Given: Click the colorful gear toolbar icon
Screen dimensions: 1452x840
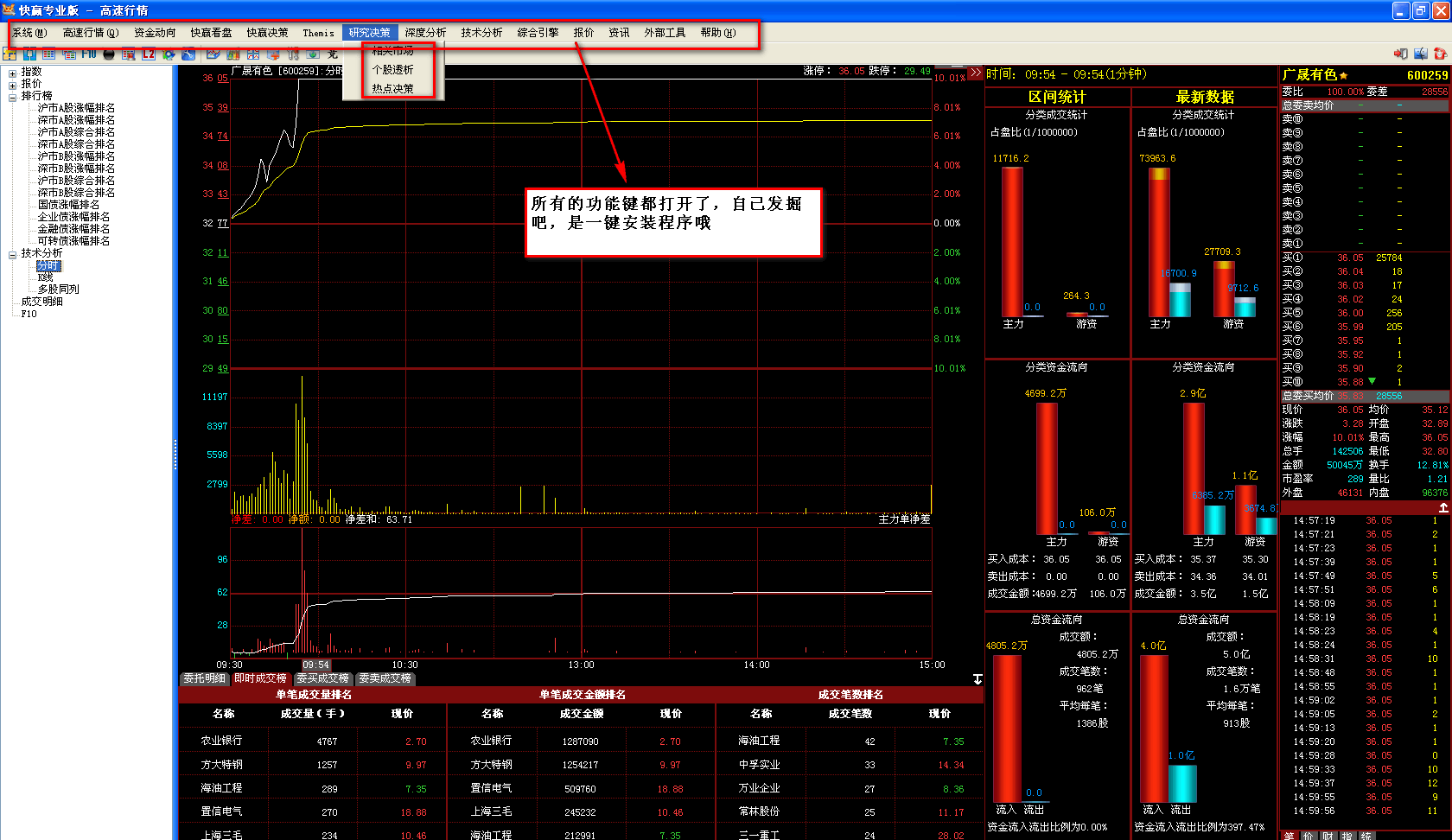Looking at the screenshot, I should point(169,54).
